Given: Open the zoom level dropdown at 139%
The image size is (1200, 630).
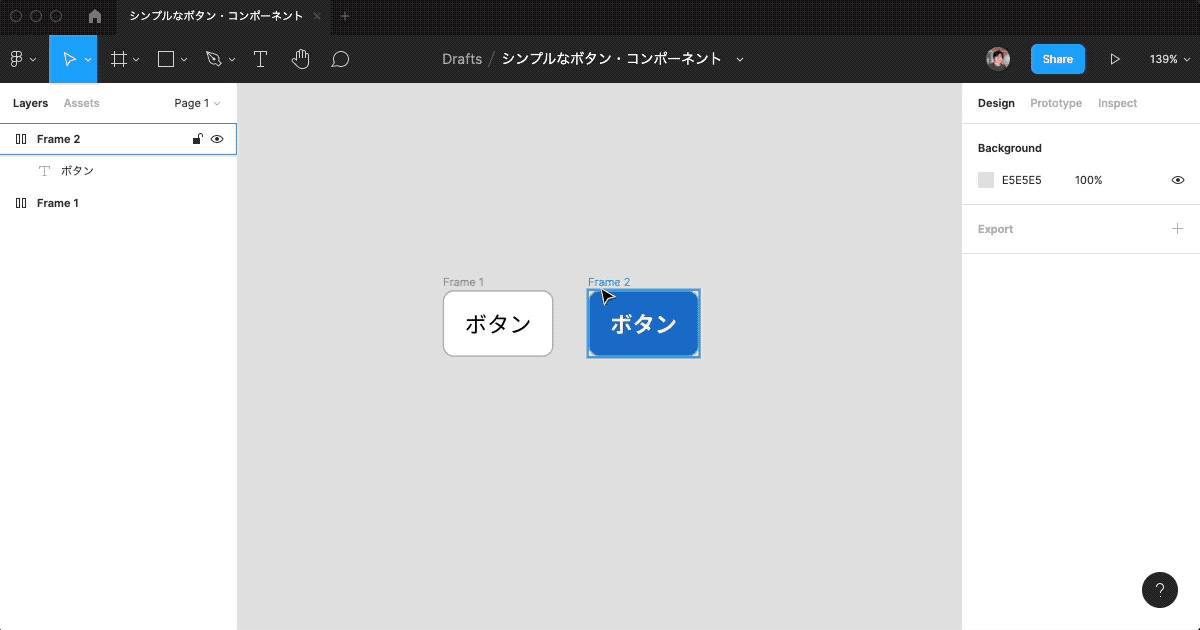Looking at the screenshot, I should 1168,59.
